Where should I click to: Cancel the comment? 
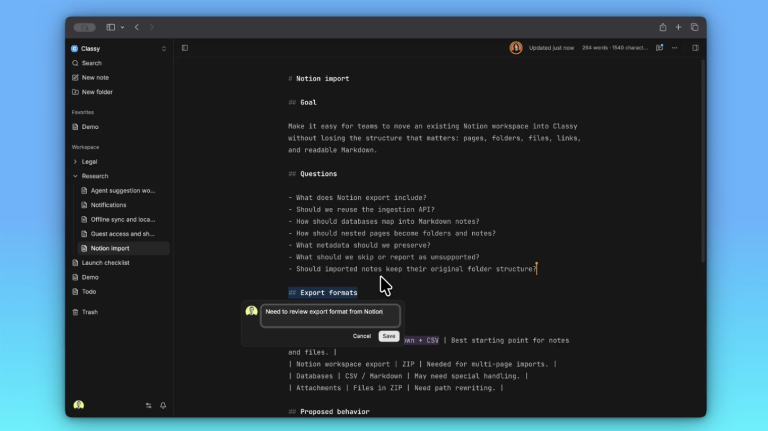[361, 336]
